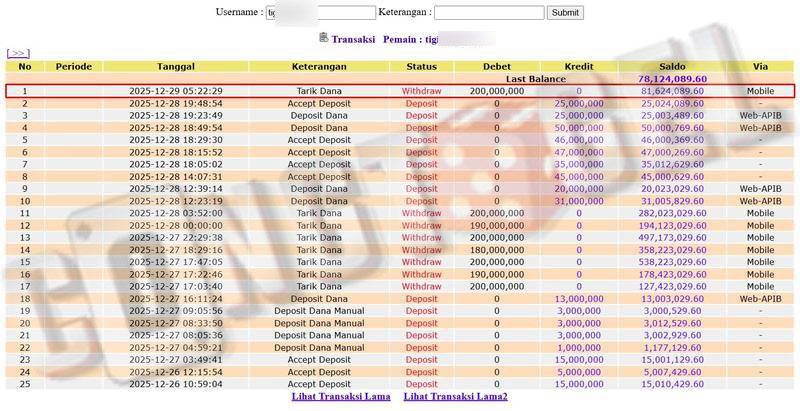Select the Last Balance value 78,124,089.60

tap(671, 78)
